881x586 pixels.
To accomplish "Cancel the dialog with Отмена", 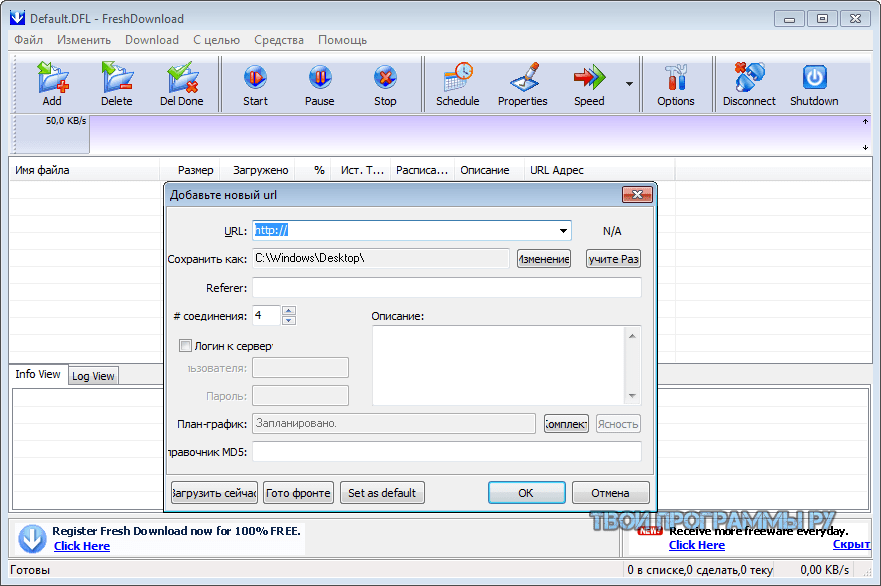I will click(x=611, y=493).
